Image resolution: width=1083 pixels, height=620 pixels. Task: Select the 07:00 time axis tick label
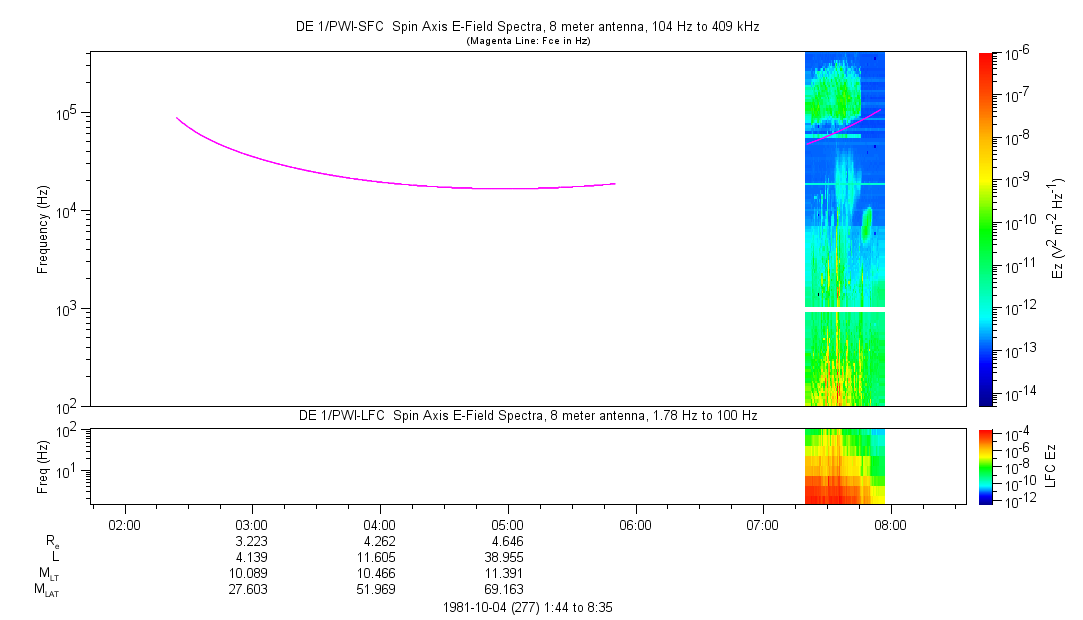[763, 523]
